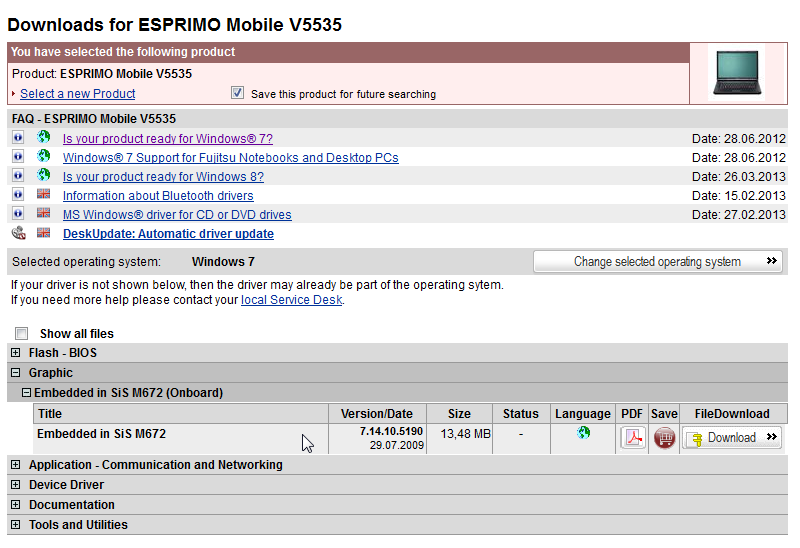
Task: Click Change selected operating system button
Action: pos(658,261)
